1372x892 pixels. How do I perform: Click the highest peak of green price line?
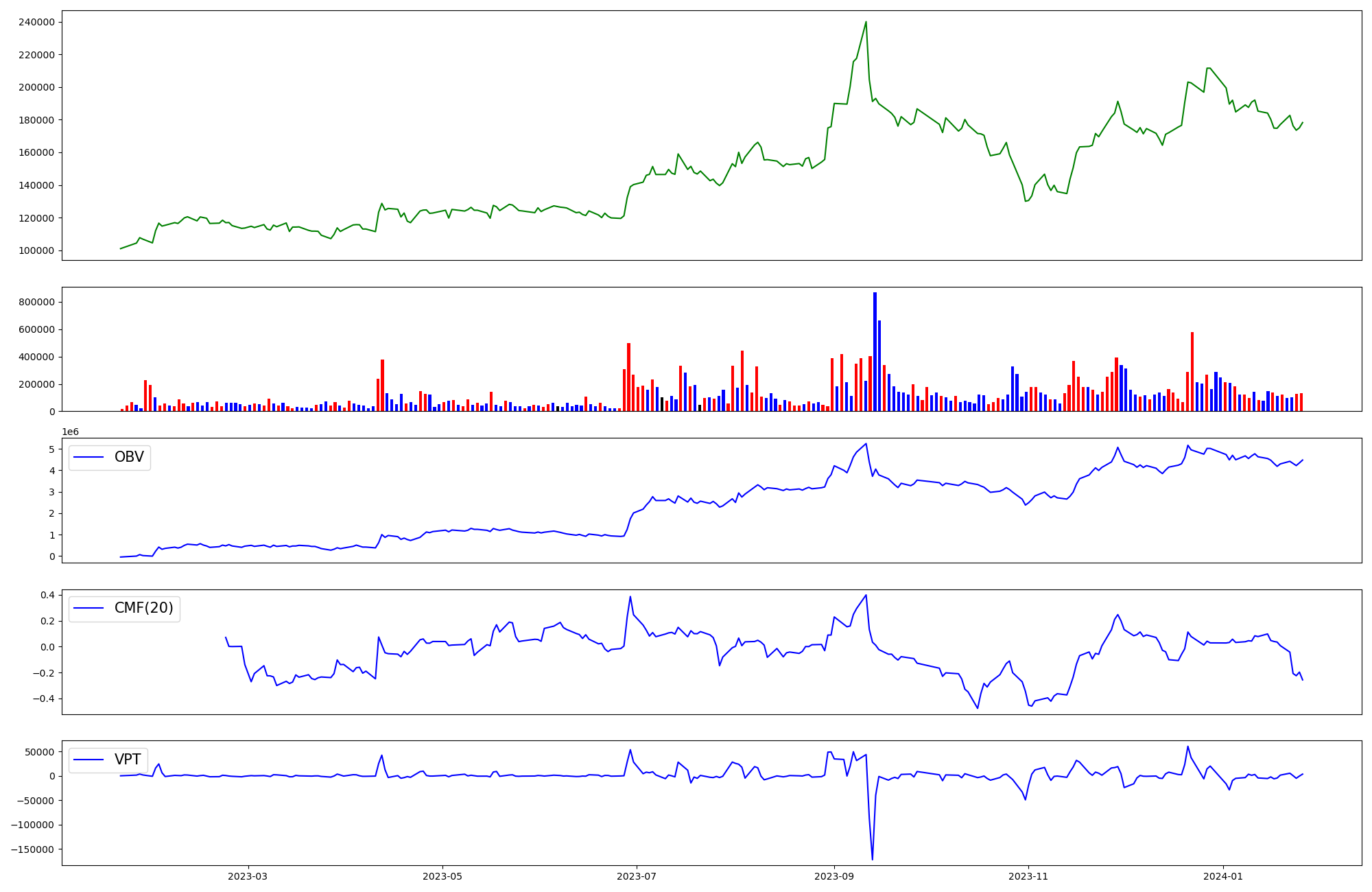866,22
